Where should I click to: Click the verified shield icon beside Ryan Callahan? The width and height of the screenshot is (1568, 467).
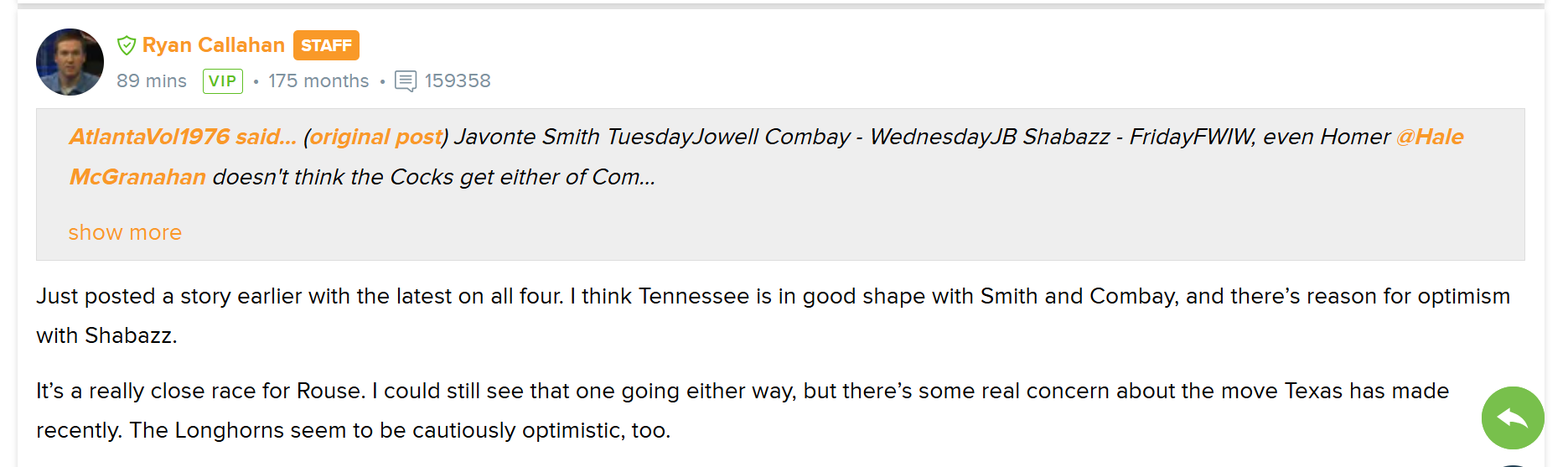[127, 45]
